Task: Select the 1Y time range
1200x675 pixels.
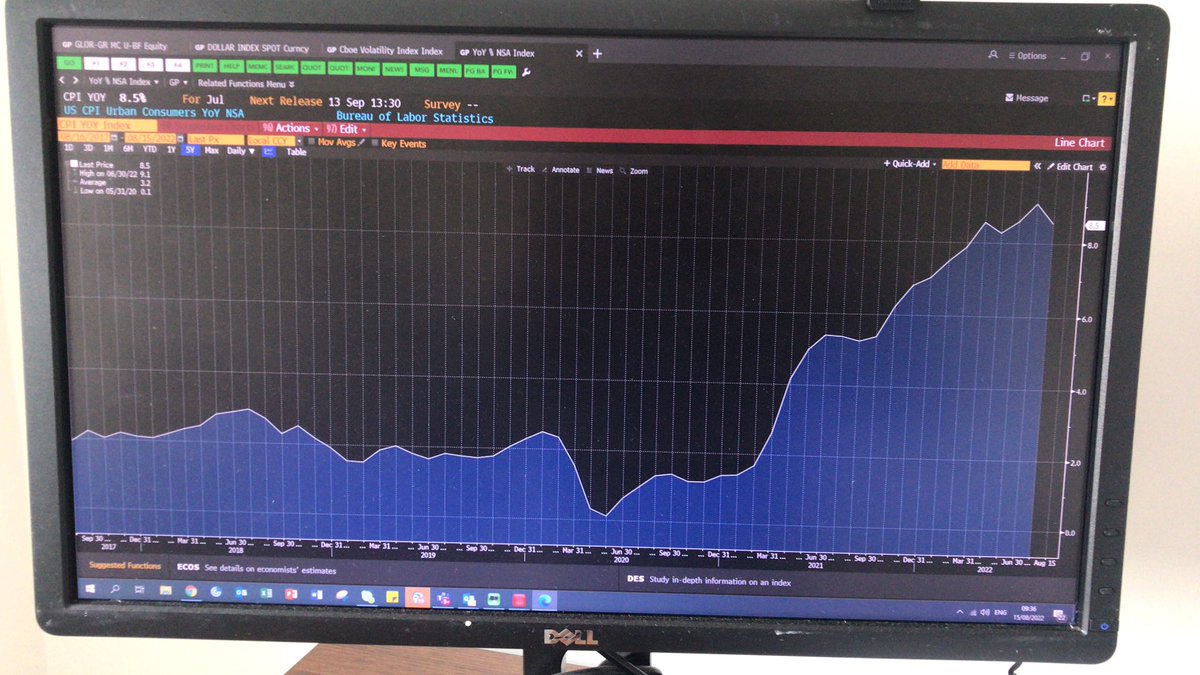Action: tap(171, 150)
